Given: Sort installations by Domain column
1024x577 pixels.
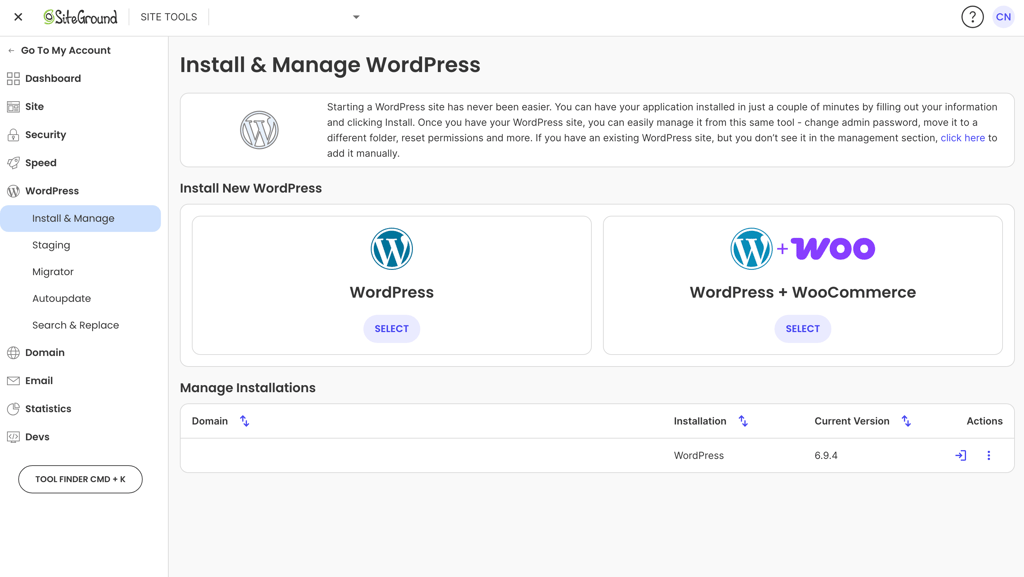Looking at the screenshot, I should pyautogui.click(x=244, y=421).
